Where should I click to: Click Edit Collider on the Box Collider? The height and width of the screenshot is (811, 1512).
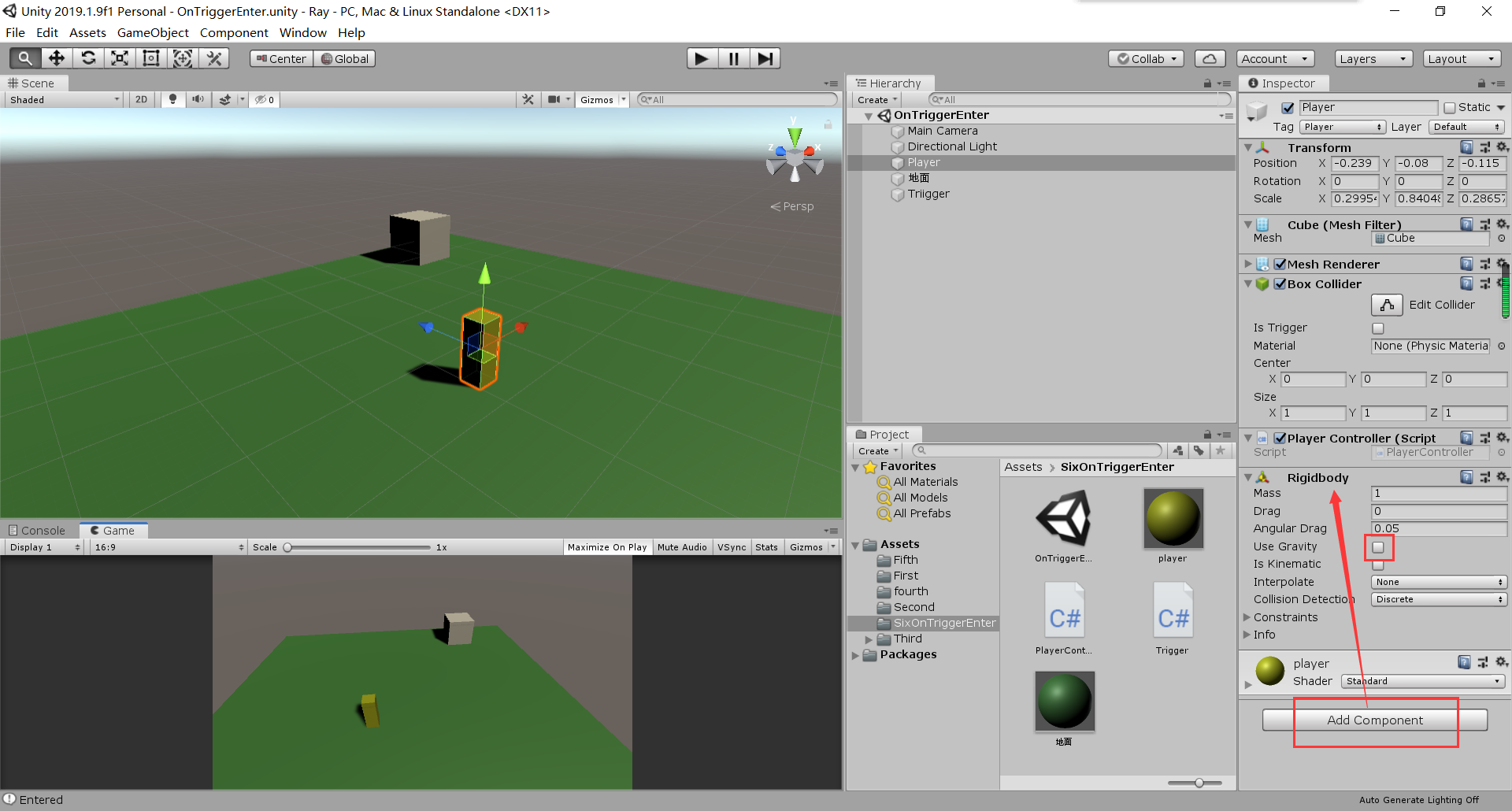tap(1386, 305)
